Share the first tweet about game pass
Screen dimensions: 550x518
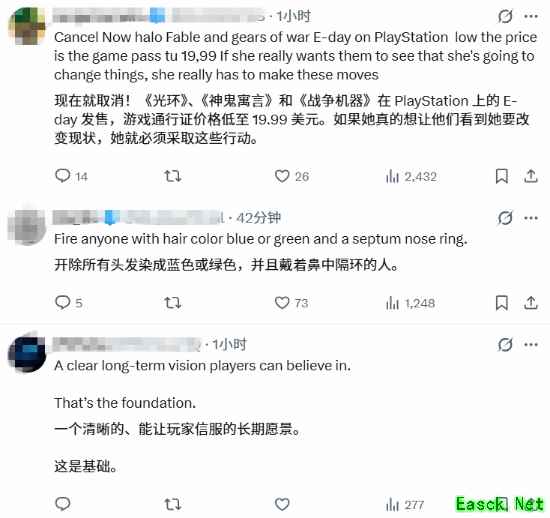coord(531,176)
